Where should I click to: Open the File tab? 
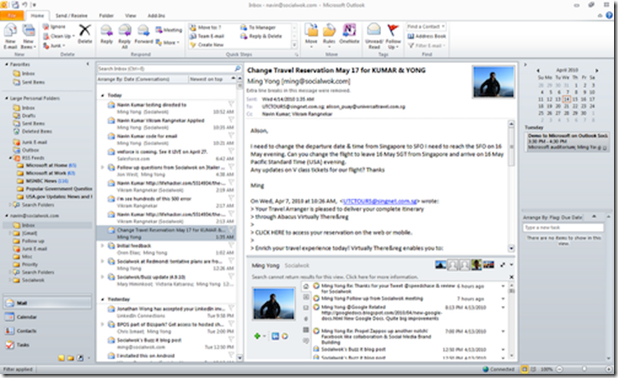(x=12, y=15)
